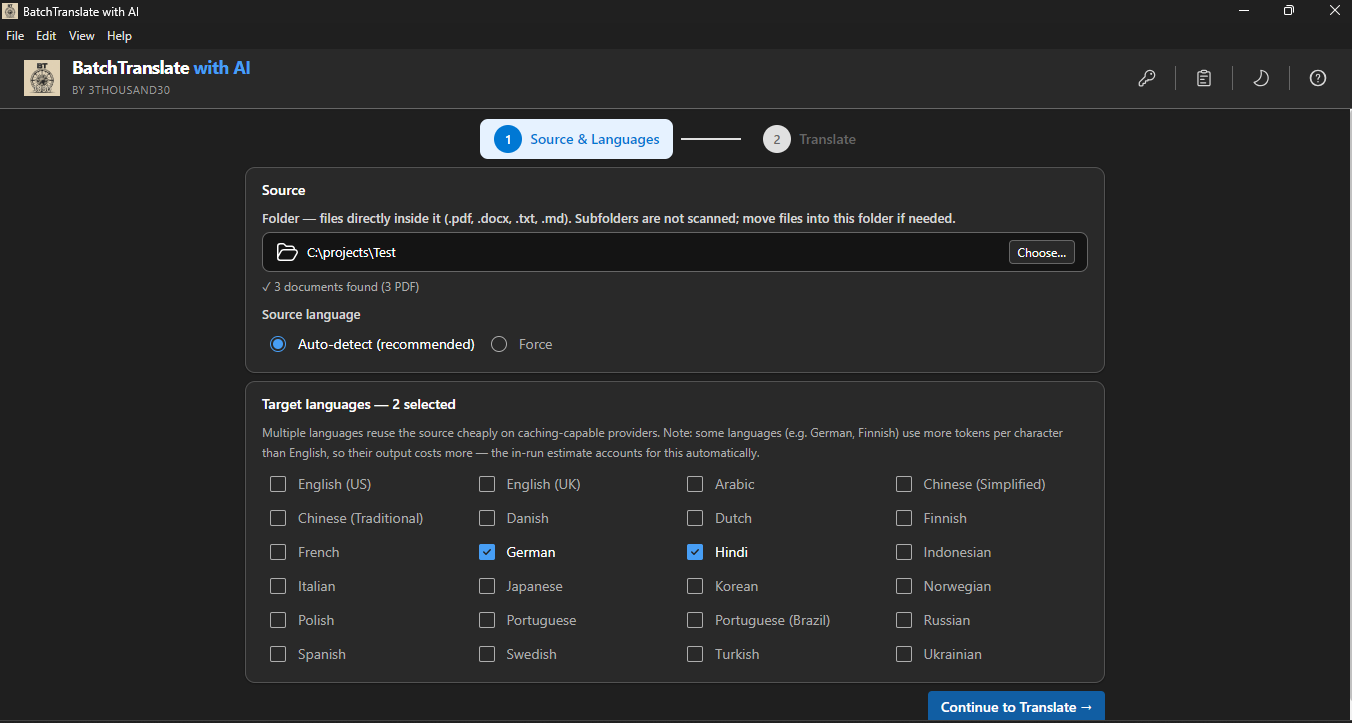This screenshot has width=1352, height=723.
Task: Uncheck the German checkbox
Action: coord(487,552)
